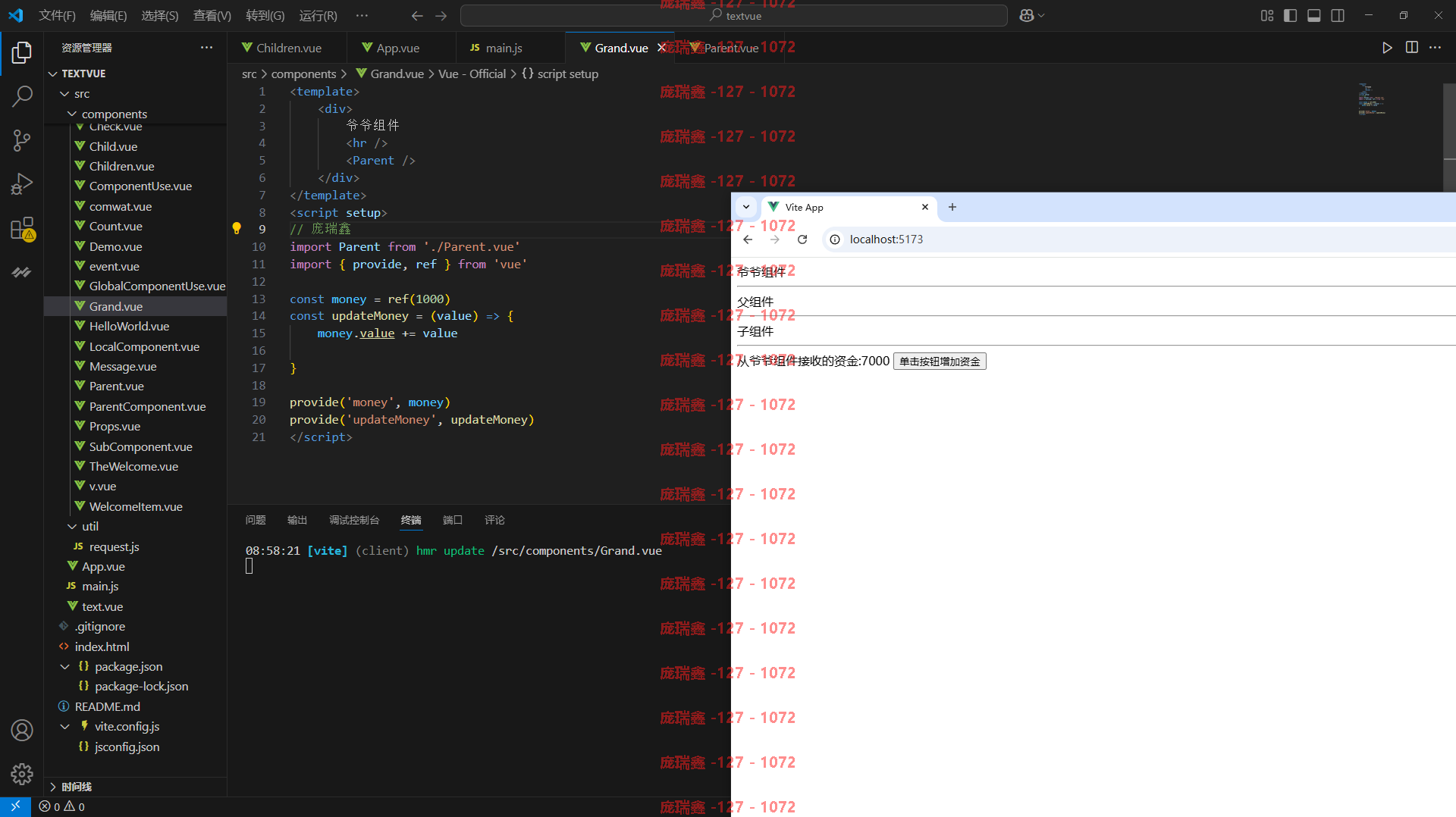The height and width of the screenshot is (817, 1456).
Task: Switch to Children.vue editor tab
Action: (288, 48)
